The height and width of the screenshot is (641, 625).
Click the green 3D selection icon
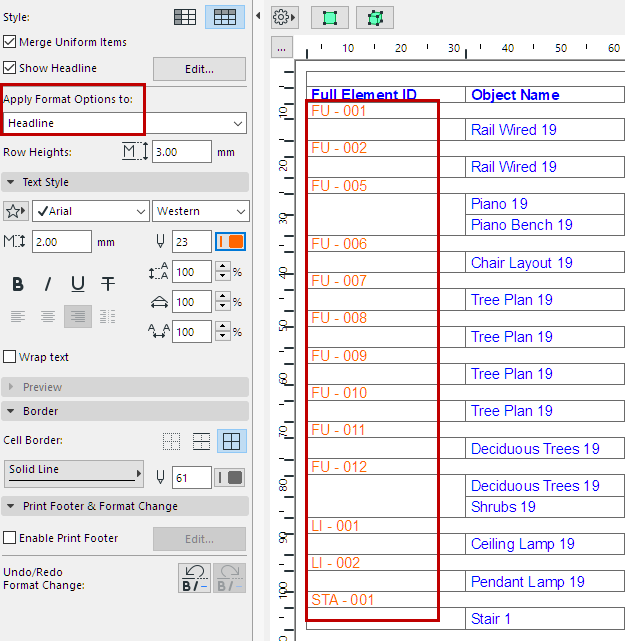point(375,18)
